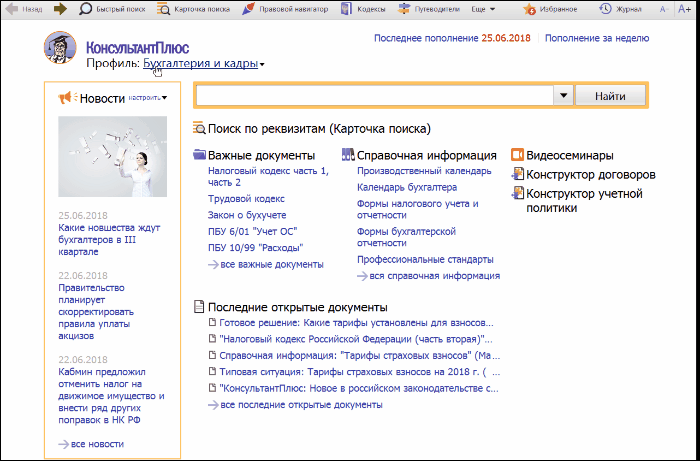Decrease font size with A- button

pos(664,9)
